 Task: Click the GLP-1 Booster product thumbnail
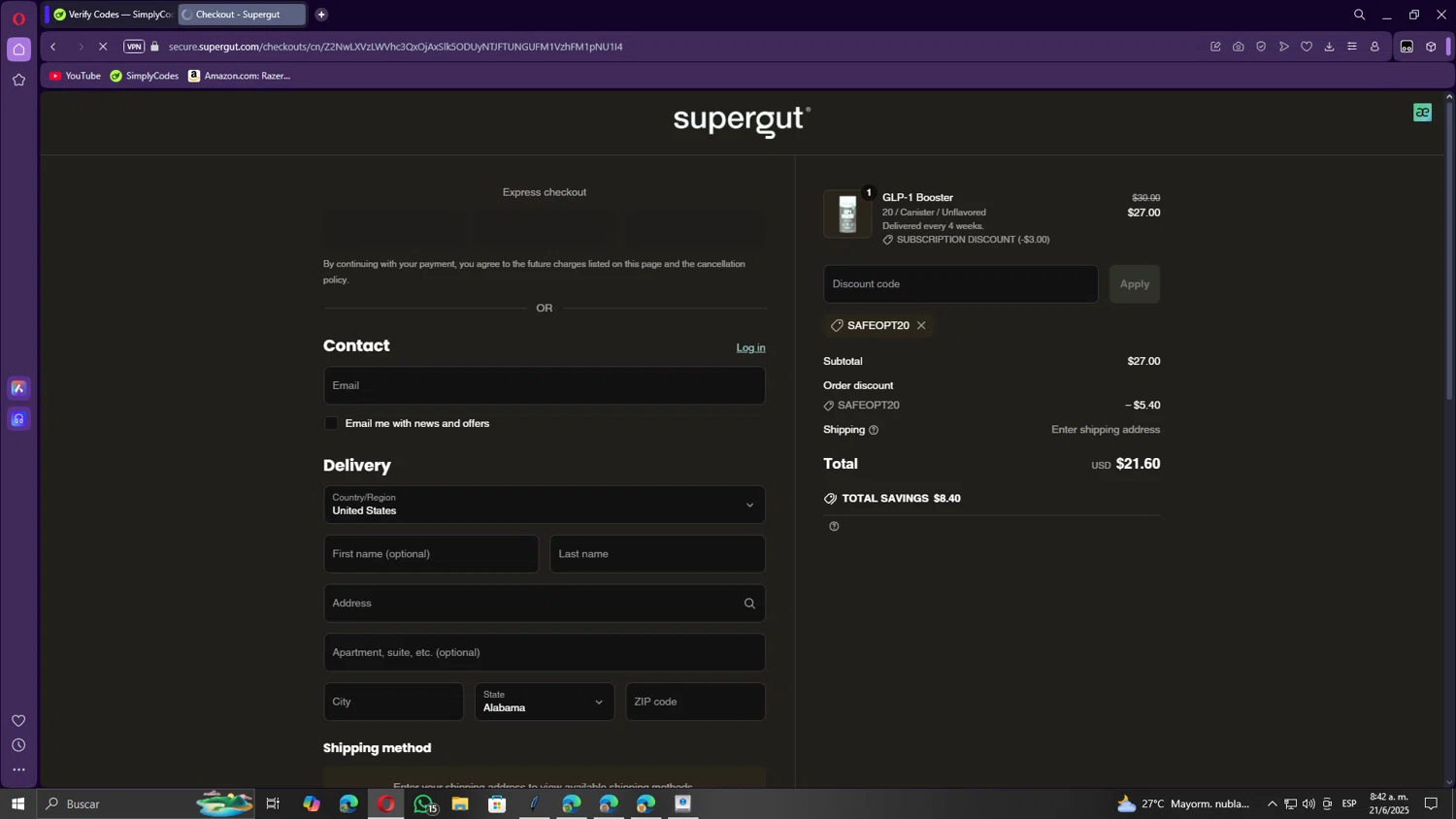pyautogui.click(x=847, y=213)
